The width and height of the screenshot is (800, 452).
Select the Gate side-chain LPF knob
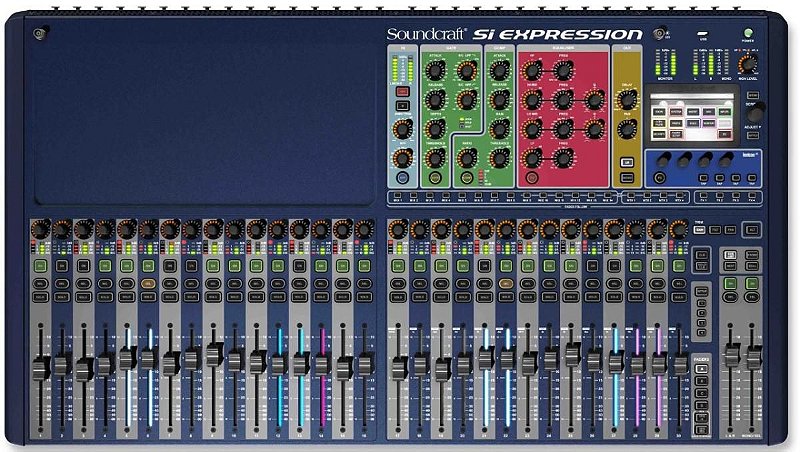click(466, 70)
